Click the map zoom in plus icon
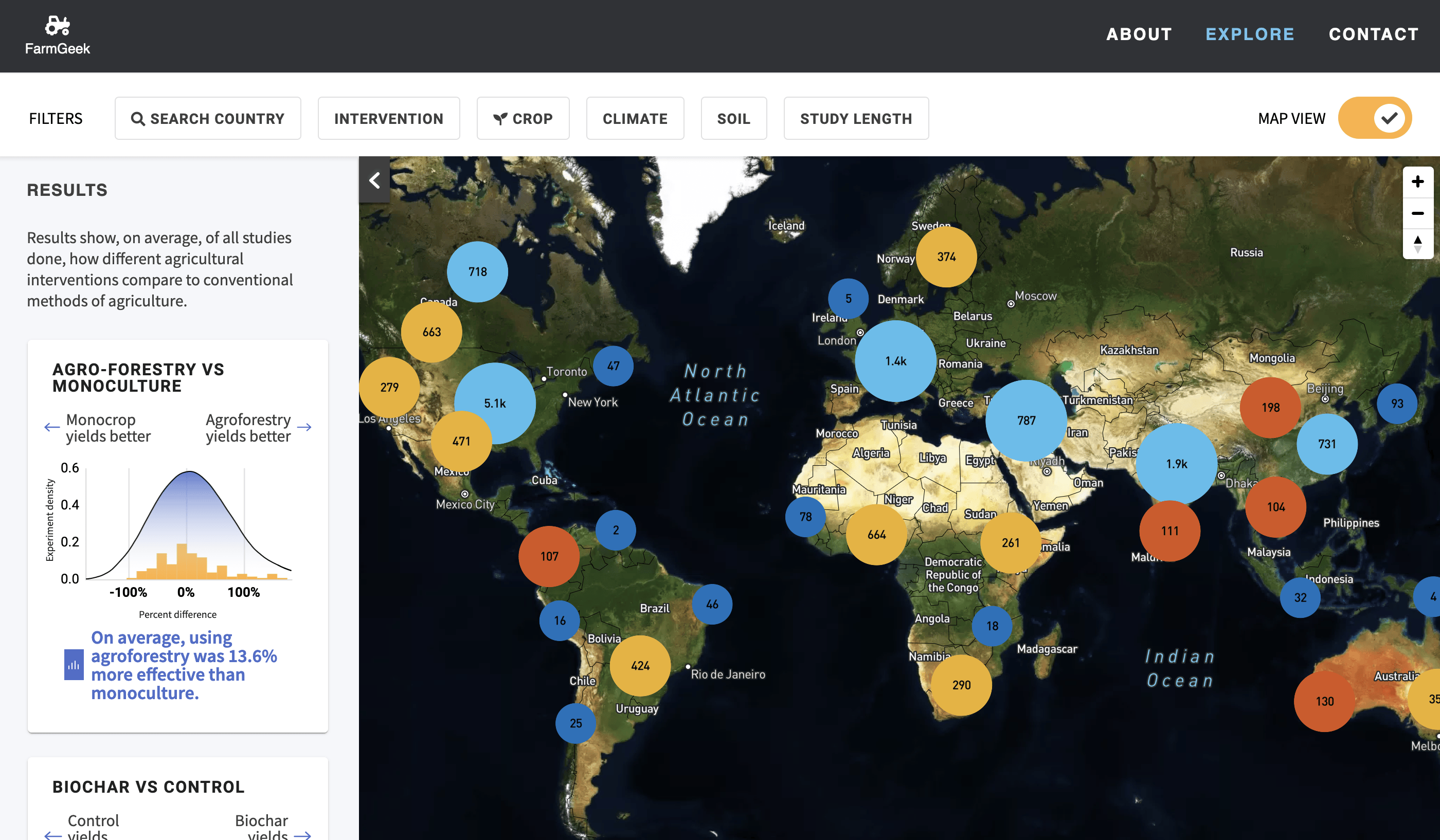 coord(1417,181)
